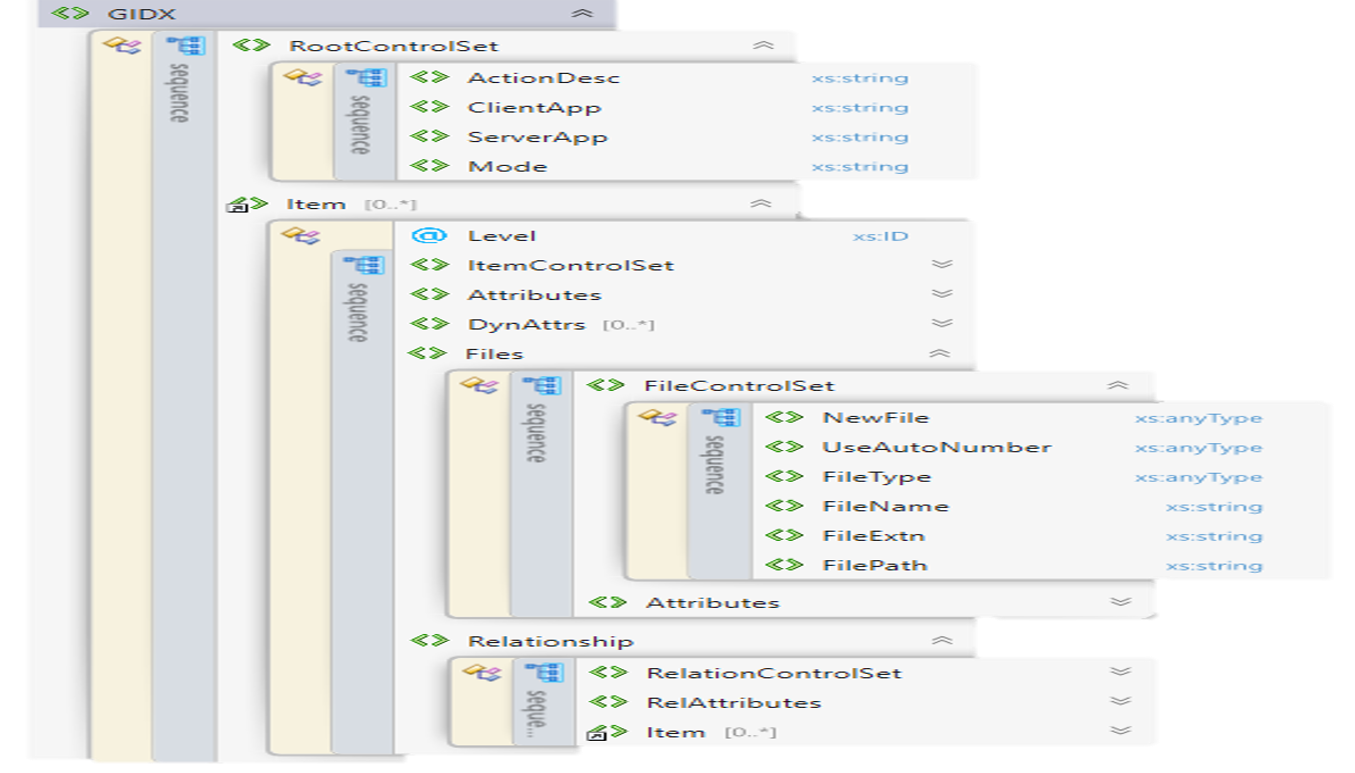Click the complex type icon under FileControlSet
The image size is (1355, 773).
(657, 417)
